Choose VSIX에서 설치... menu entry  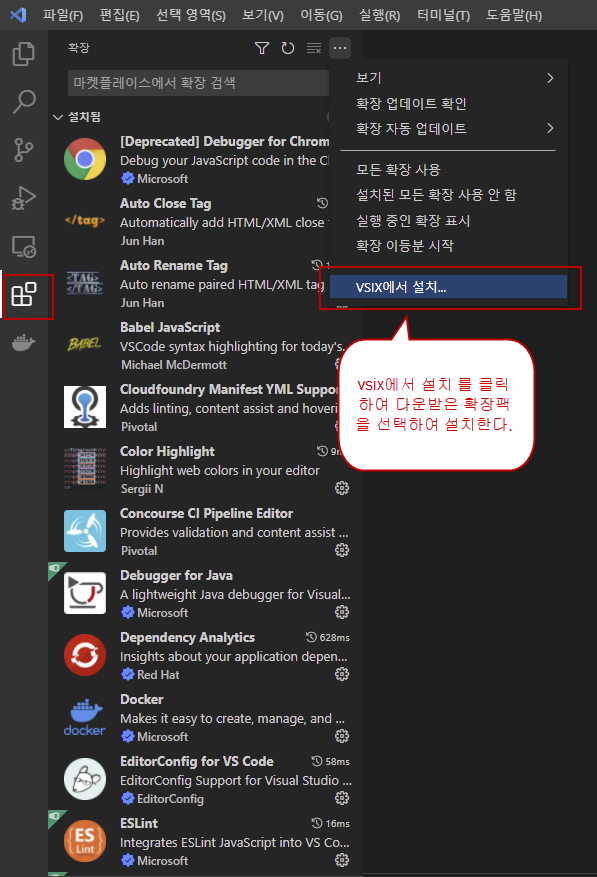(x=448, y=287)
